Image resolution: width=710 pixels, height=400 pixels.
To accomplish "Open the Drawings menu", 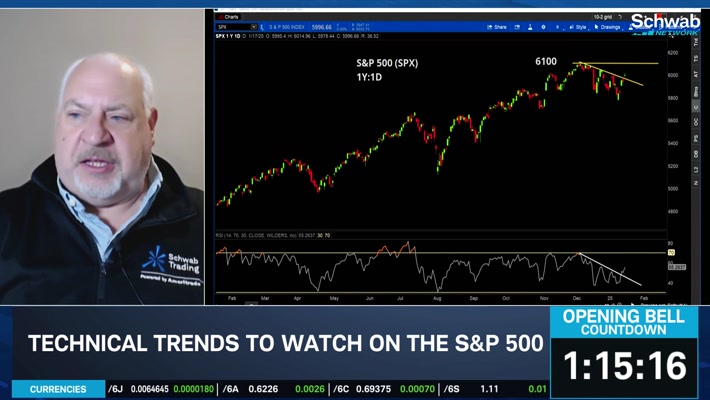I will coord(608,27).
